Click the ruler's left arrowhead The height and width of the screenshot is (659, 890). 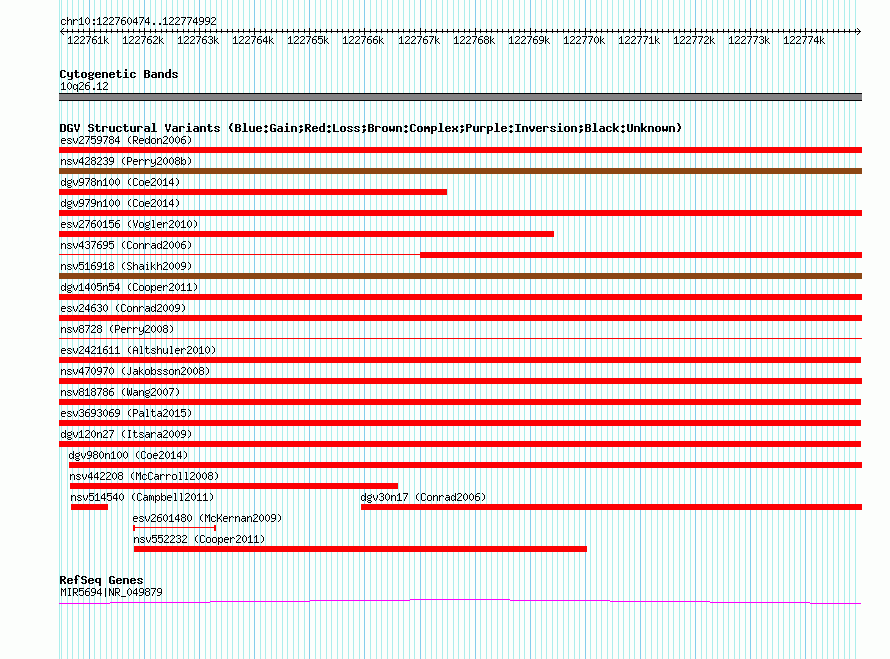point(62,31)
